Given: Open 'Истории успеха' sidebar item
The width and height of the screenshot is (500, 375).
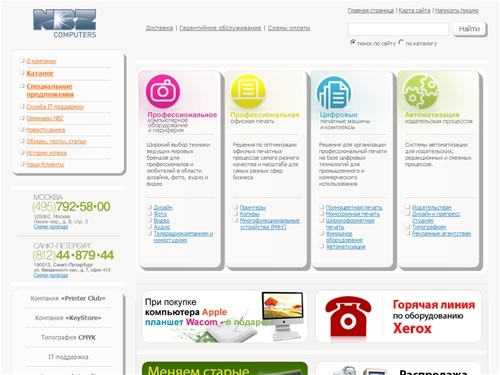Looking at the screenshot, I should (x=46, y=153).
